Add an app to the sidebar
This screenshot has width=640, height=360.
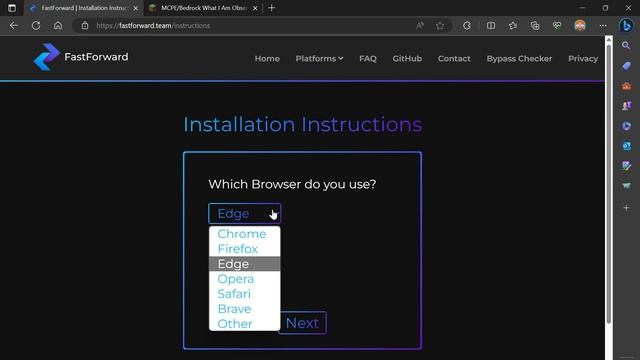tap(626, 208)
